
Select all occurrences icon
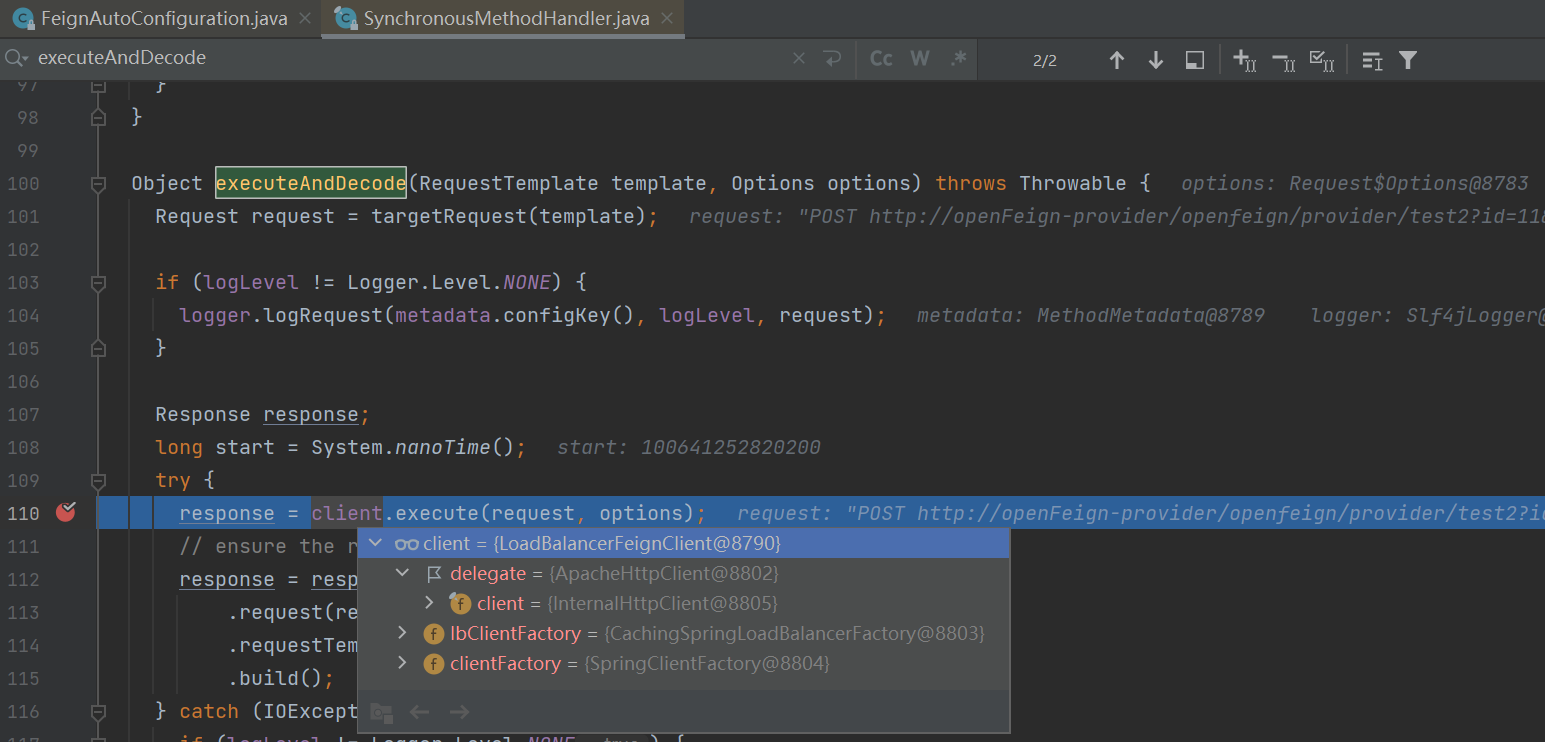[1322, 60]
